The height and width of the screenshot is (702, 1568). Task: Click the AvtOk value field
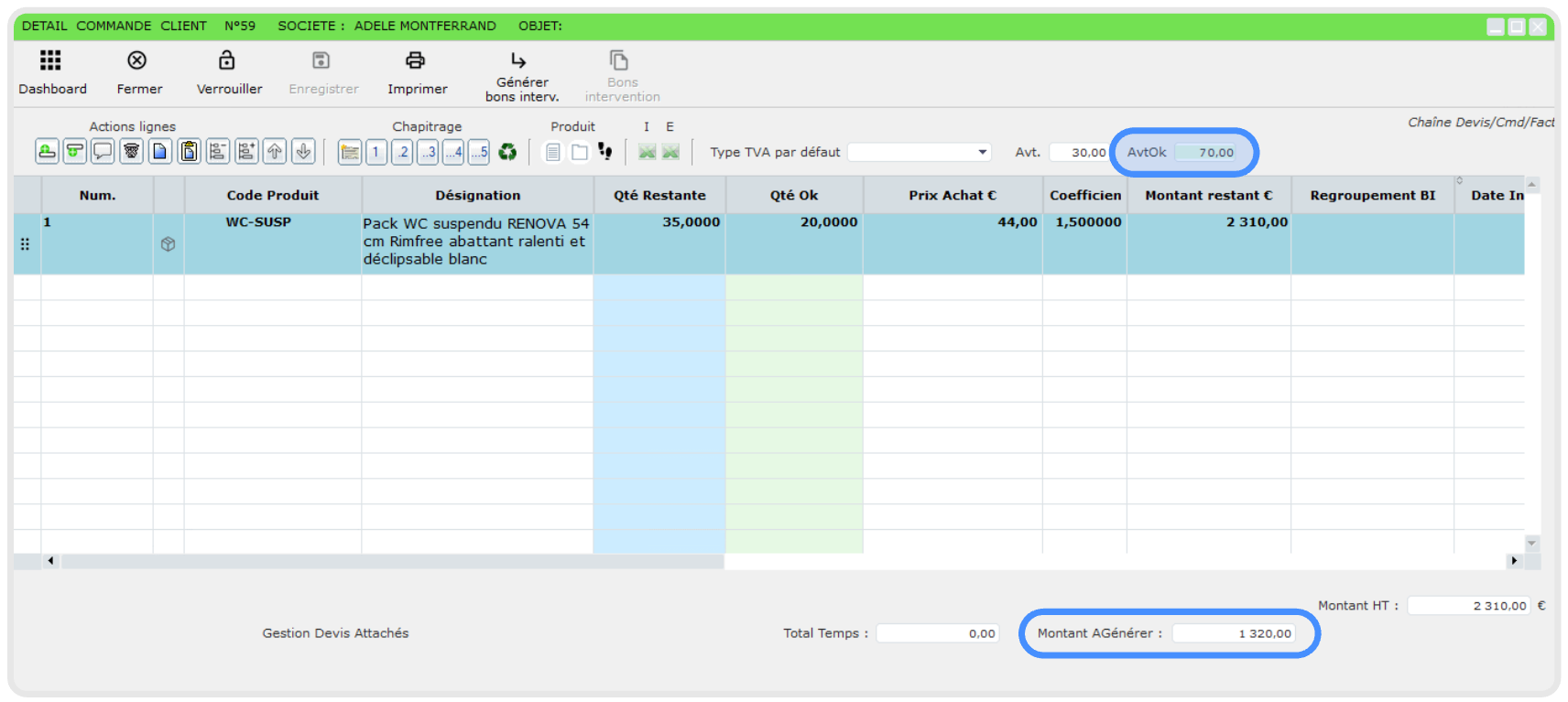click(1205, 152)
